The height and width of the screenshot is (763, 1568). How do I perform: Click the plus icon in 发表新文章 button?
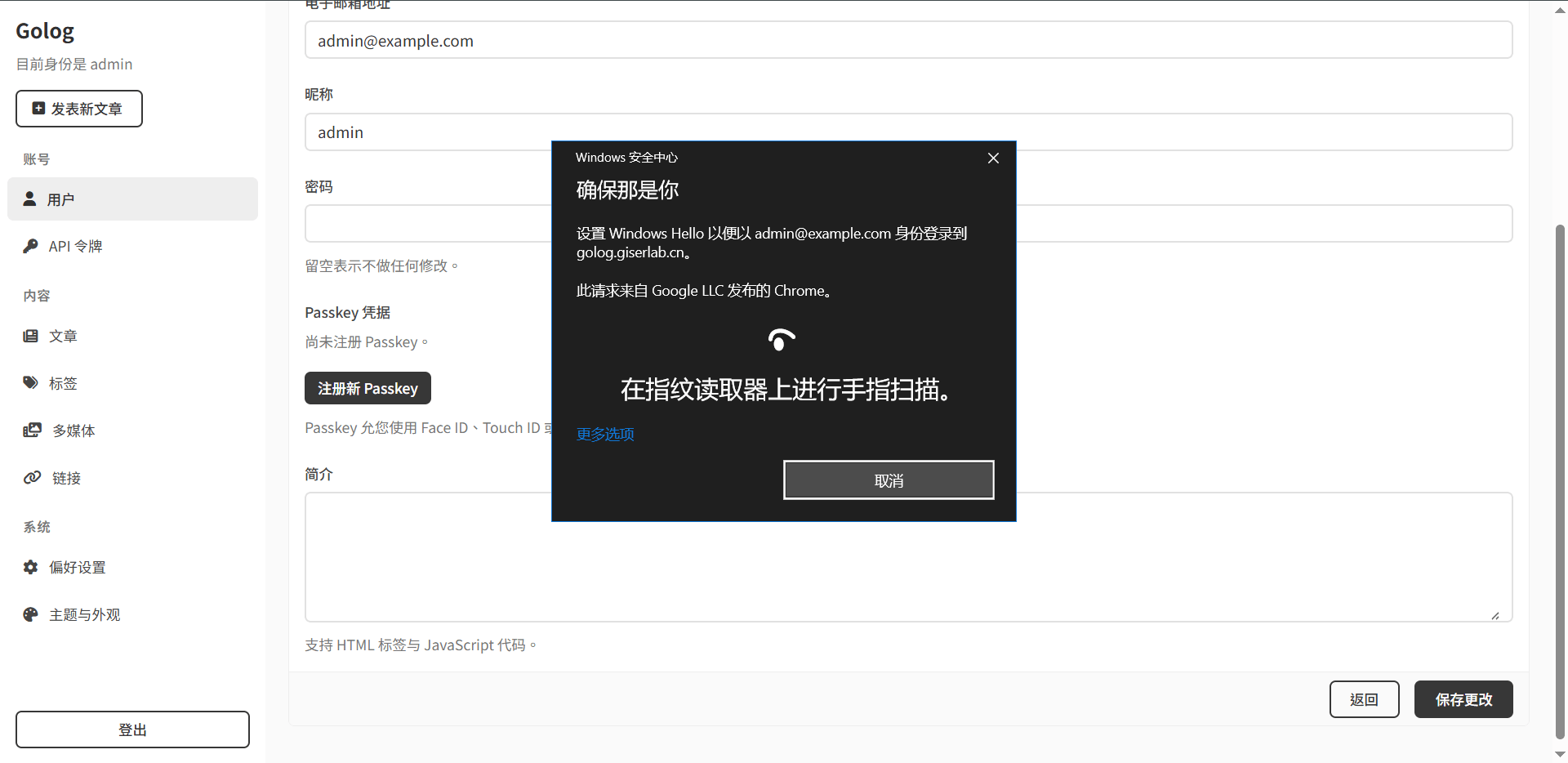pyautogui.click(x=38, y=108)
